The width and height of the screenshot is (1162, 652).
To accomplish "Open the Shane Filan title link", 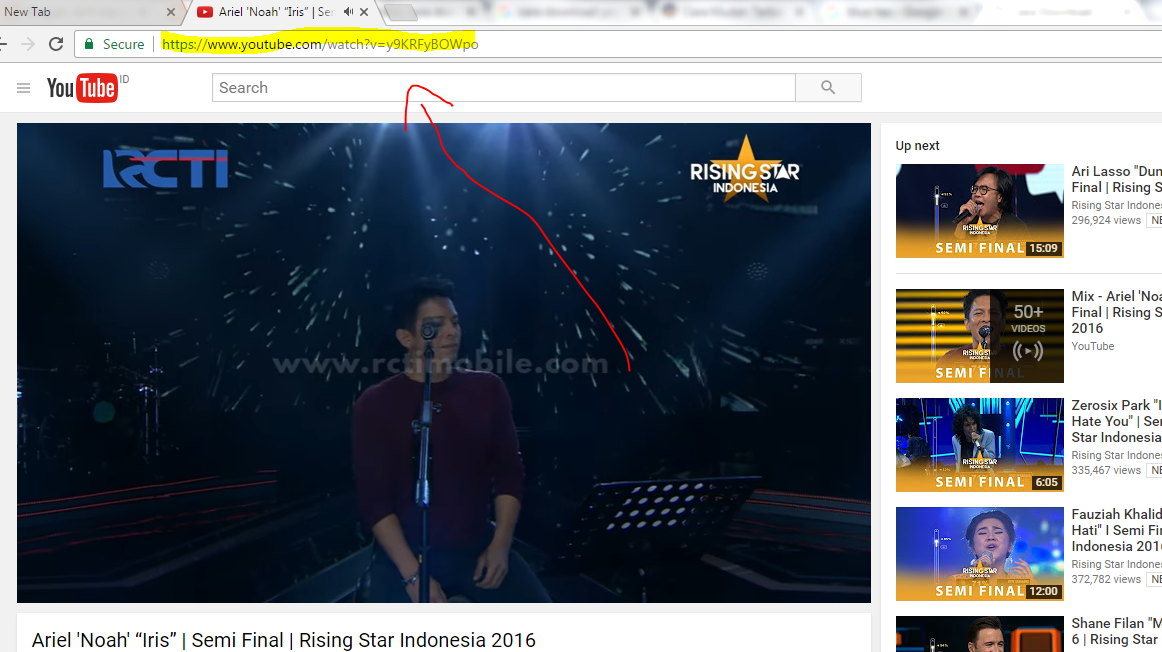I will pos(1117,631).
